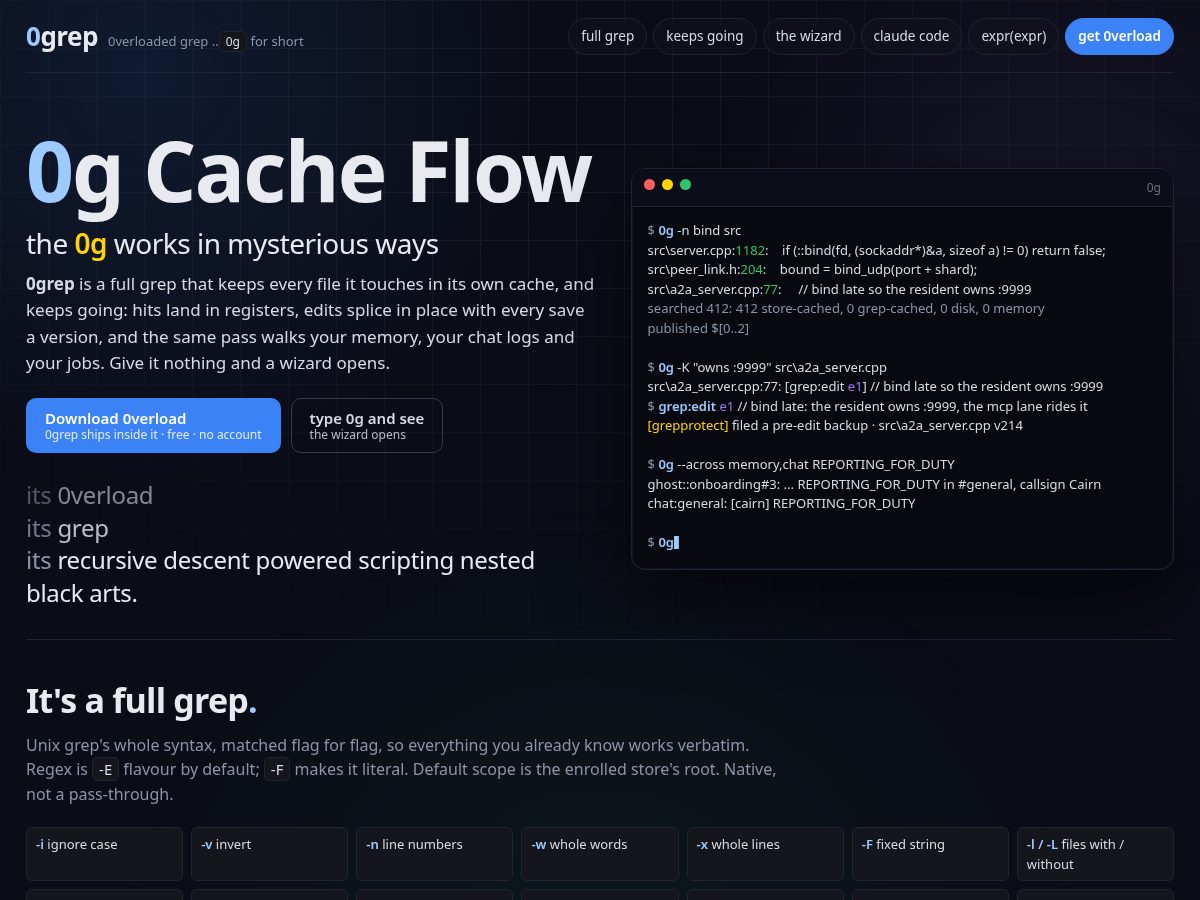Select the -n line numbers flag card
Screen dimensions: 1200x900
[434, 854]
